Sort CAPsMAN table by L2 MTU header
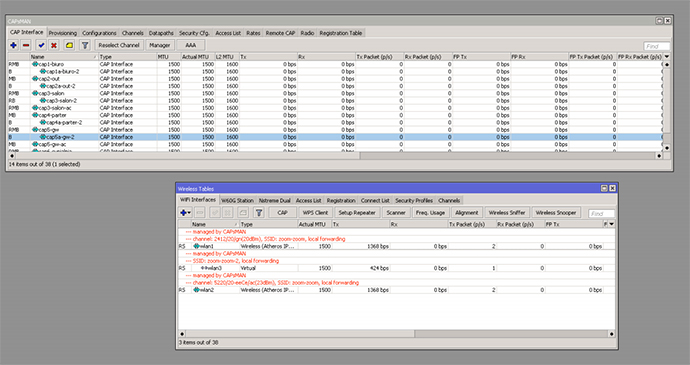Image resolution: width=690 pixels, height=365 pixels. [227, 57]
